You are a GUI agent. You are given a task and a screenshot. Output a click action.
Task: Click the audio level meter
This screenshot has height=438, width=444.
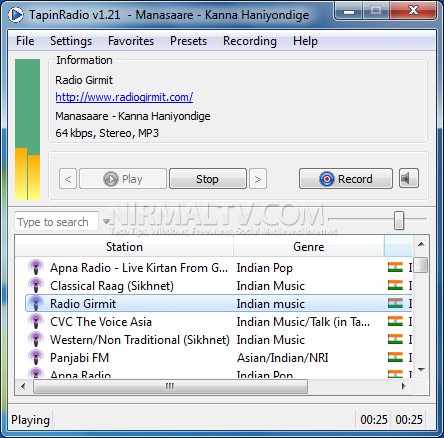[x=28, y=129]
